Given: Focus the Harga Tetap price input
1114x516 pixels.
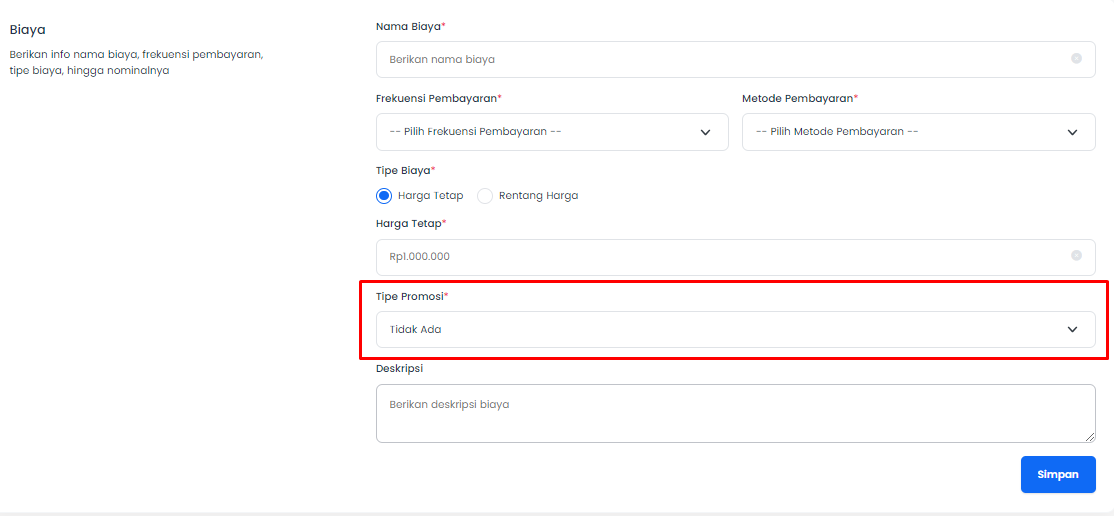Looking at the screenshot, I should (x=735, y=257).
